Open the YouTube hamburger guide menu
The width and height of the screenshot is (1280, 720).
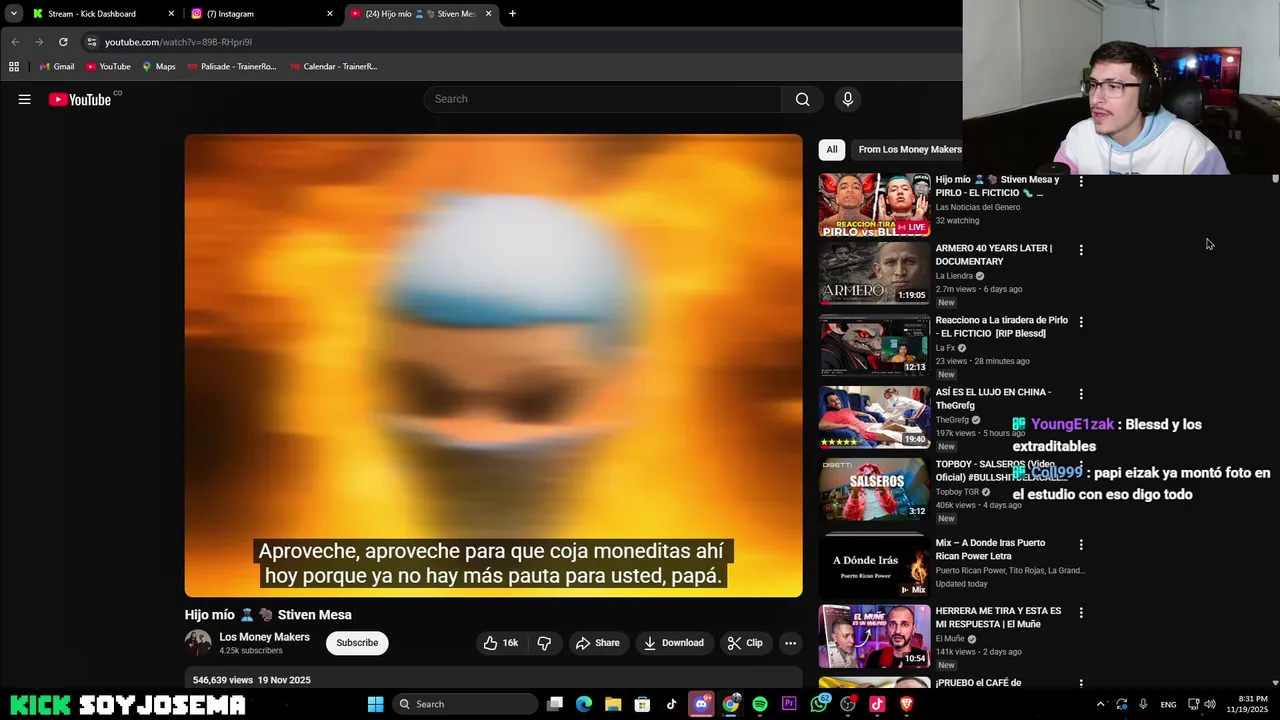24,99
